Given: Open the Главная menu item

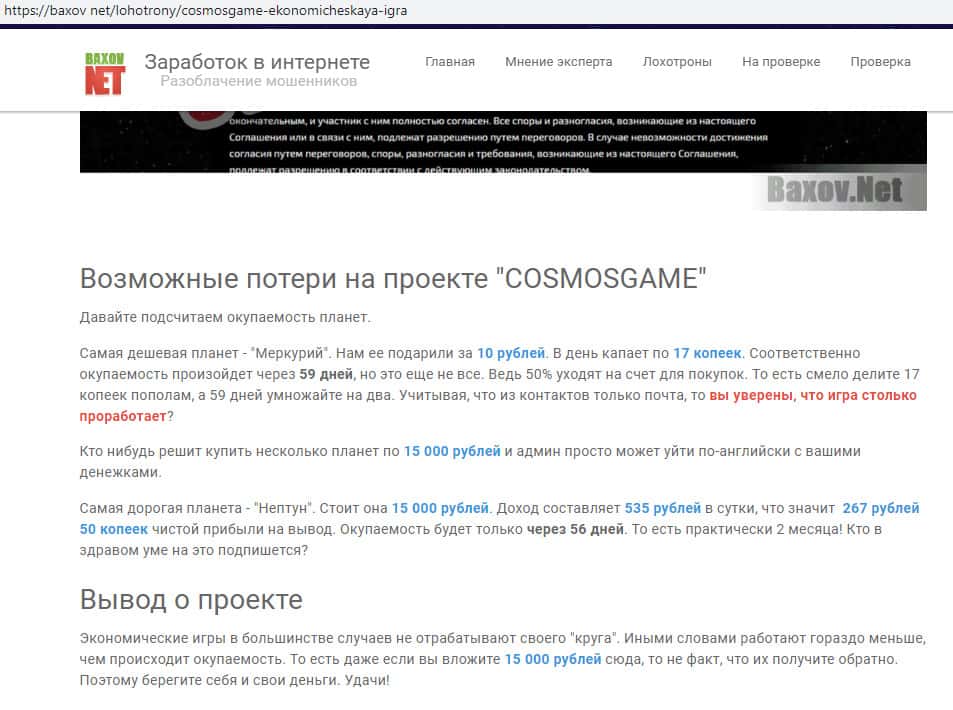Looking at the screenshot, I should coord(450,62).
